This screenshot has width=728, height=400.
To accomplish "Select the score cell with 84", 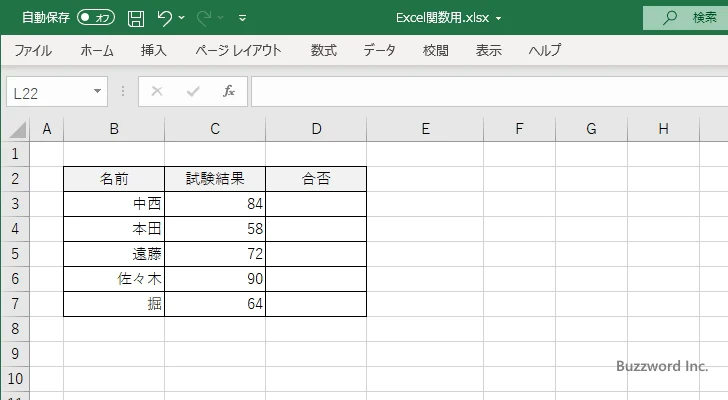I will (x=215, y=204).
